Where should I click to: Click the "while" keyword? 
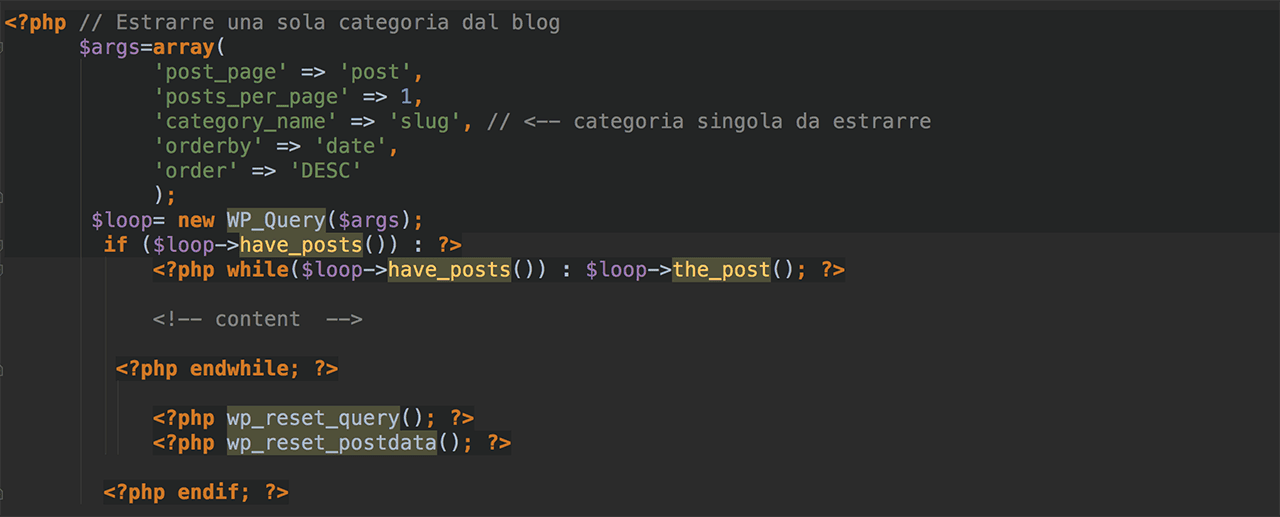[258, 270]
